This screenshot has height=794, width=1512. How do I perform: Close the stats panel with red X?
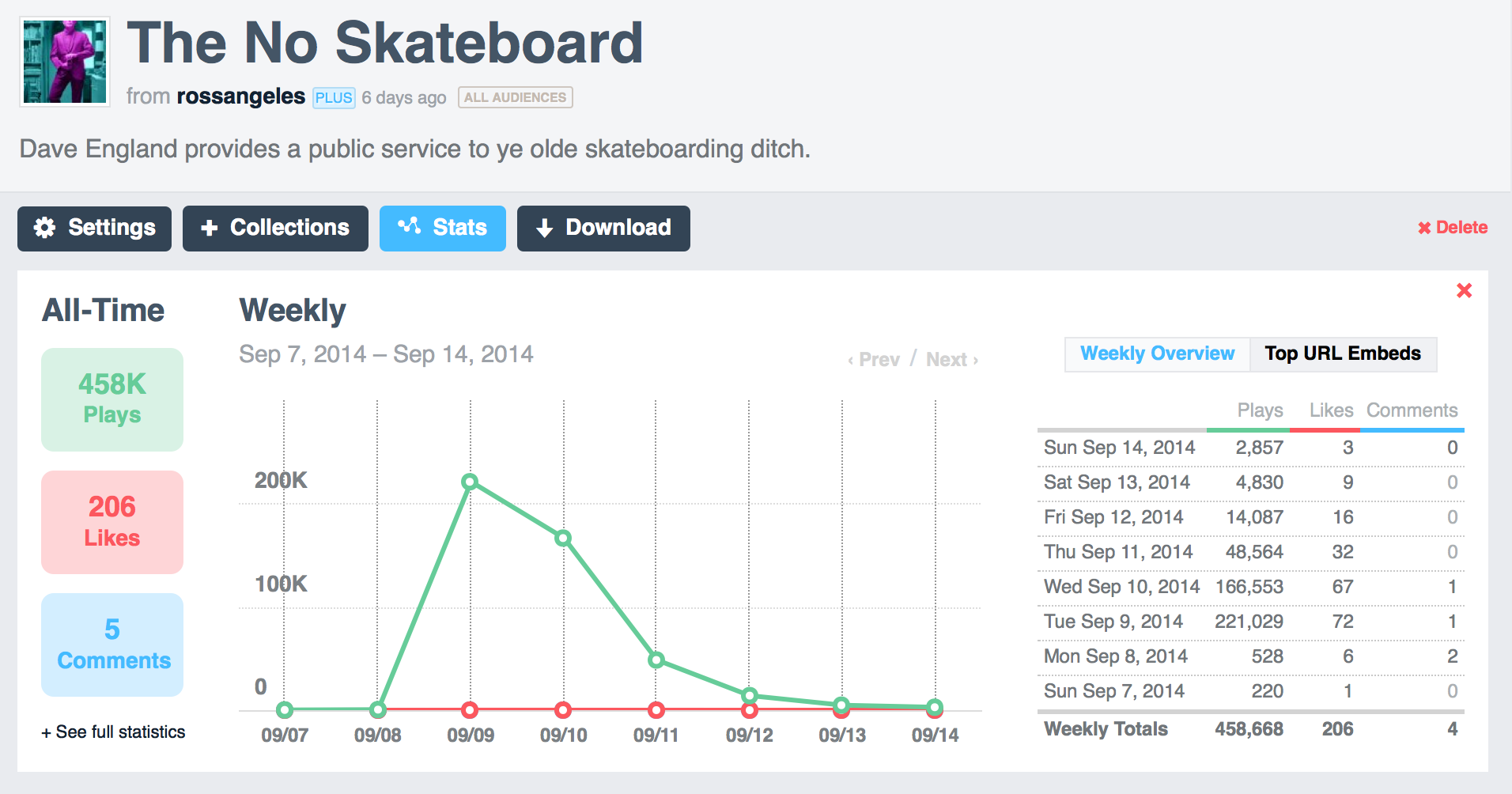[x=1464, y=291]
